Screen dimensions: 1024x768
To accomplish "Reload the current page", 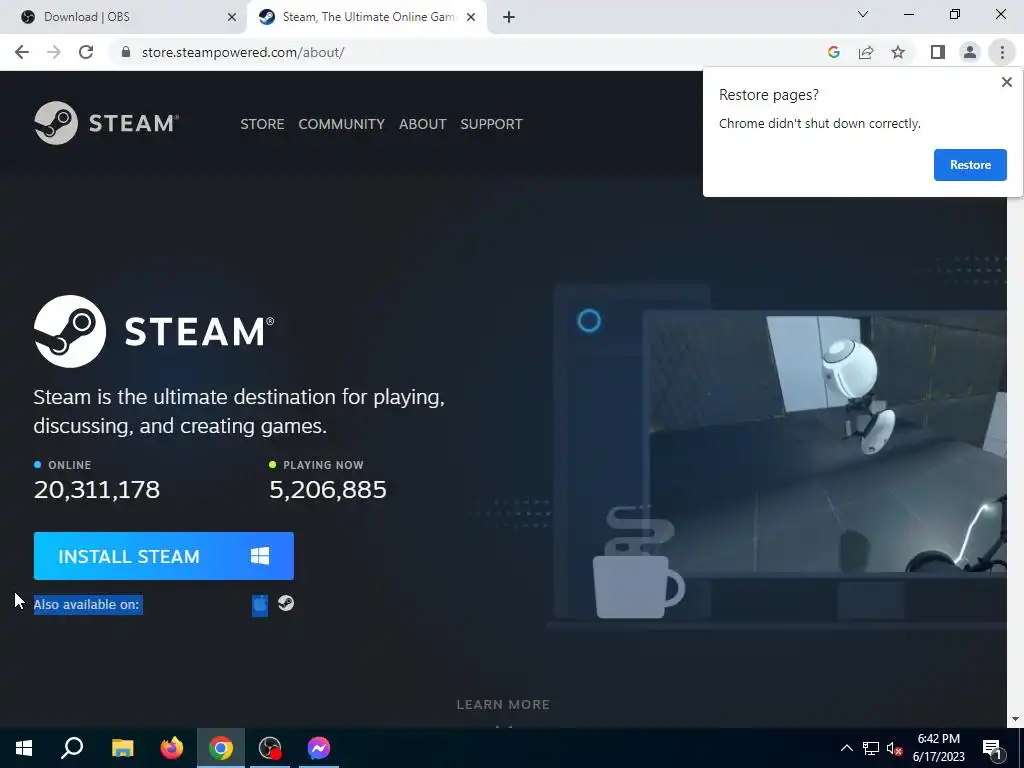I will pos(86,52).
